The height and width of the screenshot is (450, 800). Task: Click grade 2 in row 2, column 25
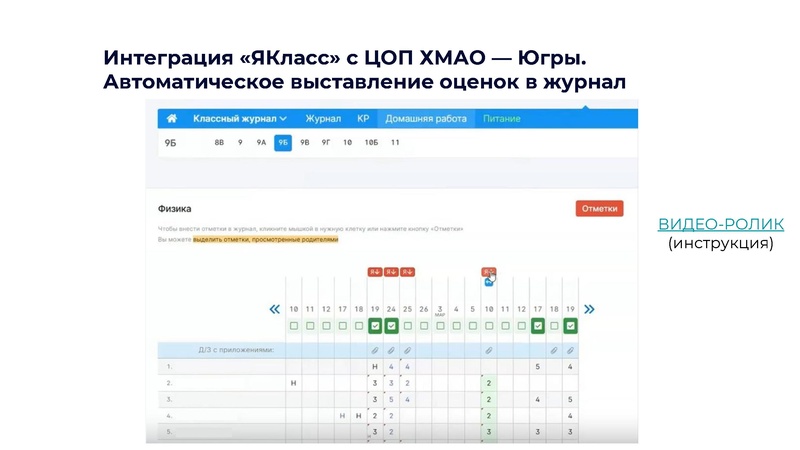[x=407, y=383]
